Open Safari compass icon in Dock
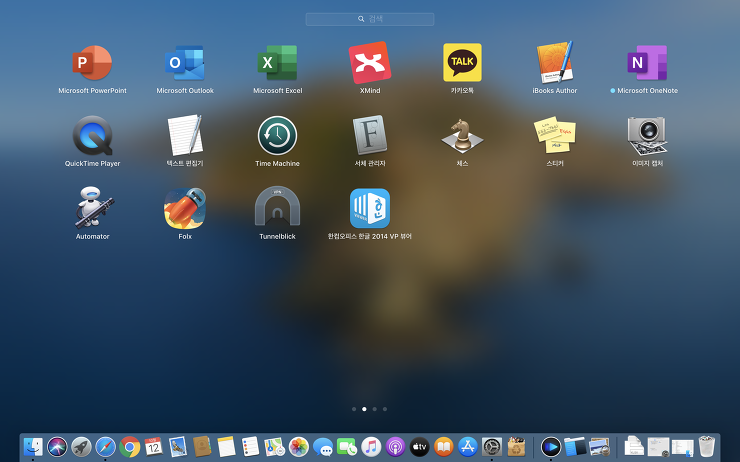The width and height of the screenshot is (740, 462). (105, 446)
